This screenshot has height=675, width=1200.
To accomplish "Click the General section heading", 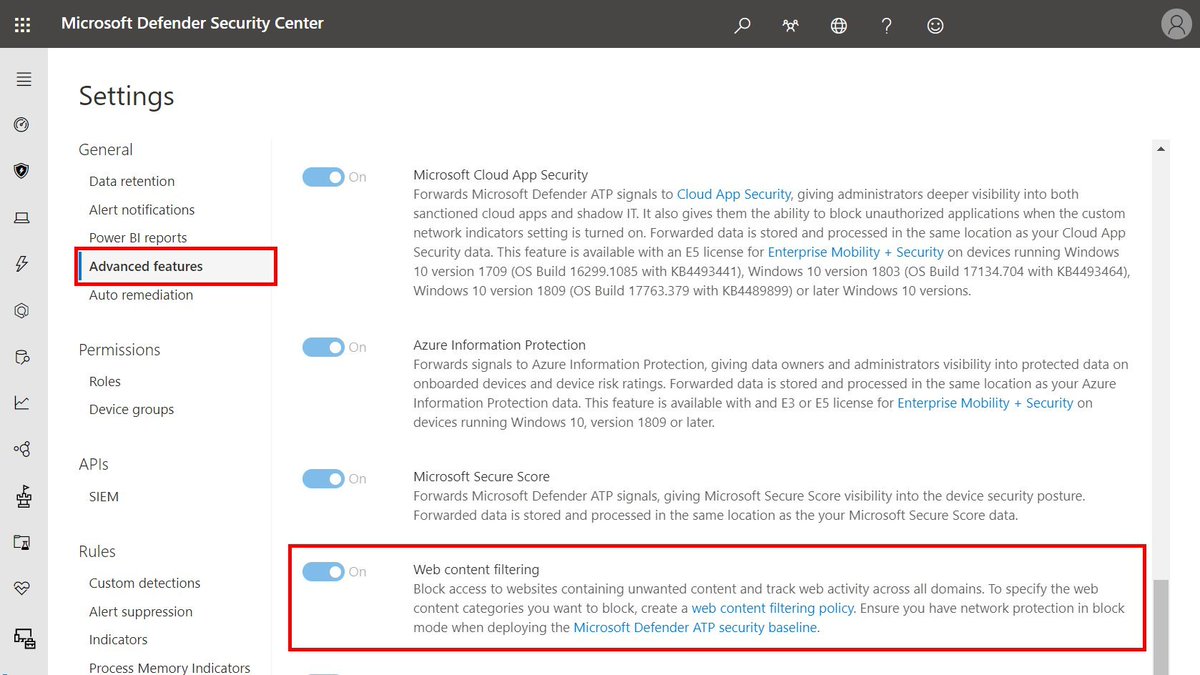I will [x=106, y=150].
